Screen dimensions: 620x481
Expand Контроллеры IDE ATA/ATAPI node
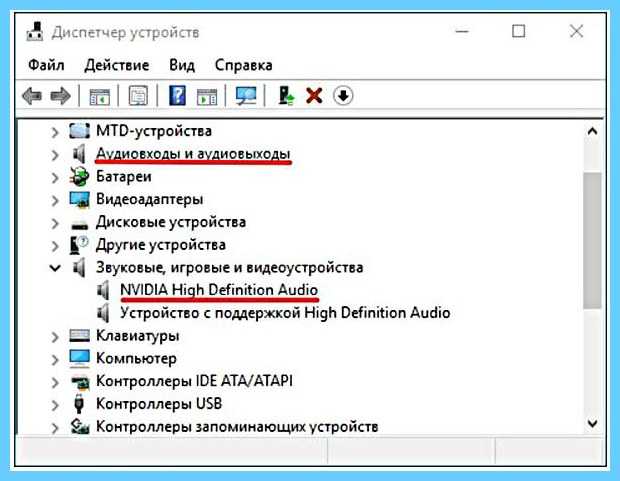pyautogui.click(x=55, y=383)
